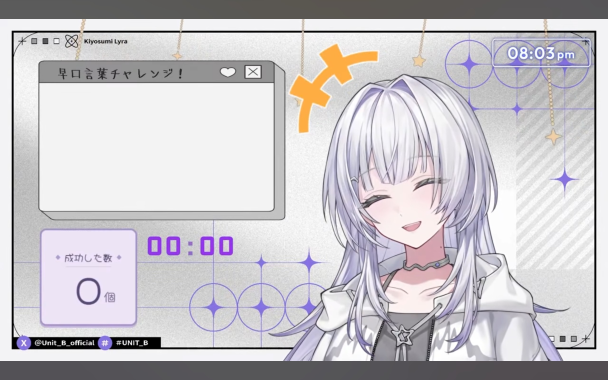The width and height of the screenshot is (608, 380).
Task: Click the #UNIT_B hashtag text
Action: pyautogui.click(x=132, y=343)
